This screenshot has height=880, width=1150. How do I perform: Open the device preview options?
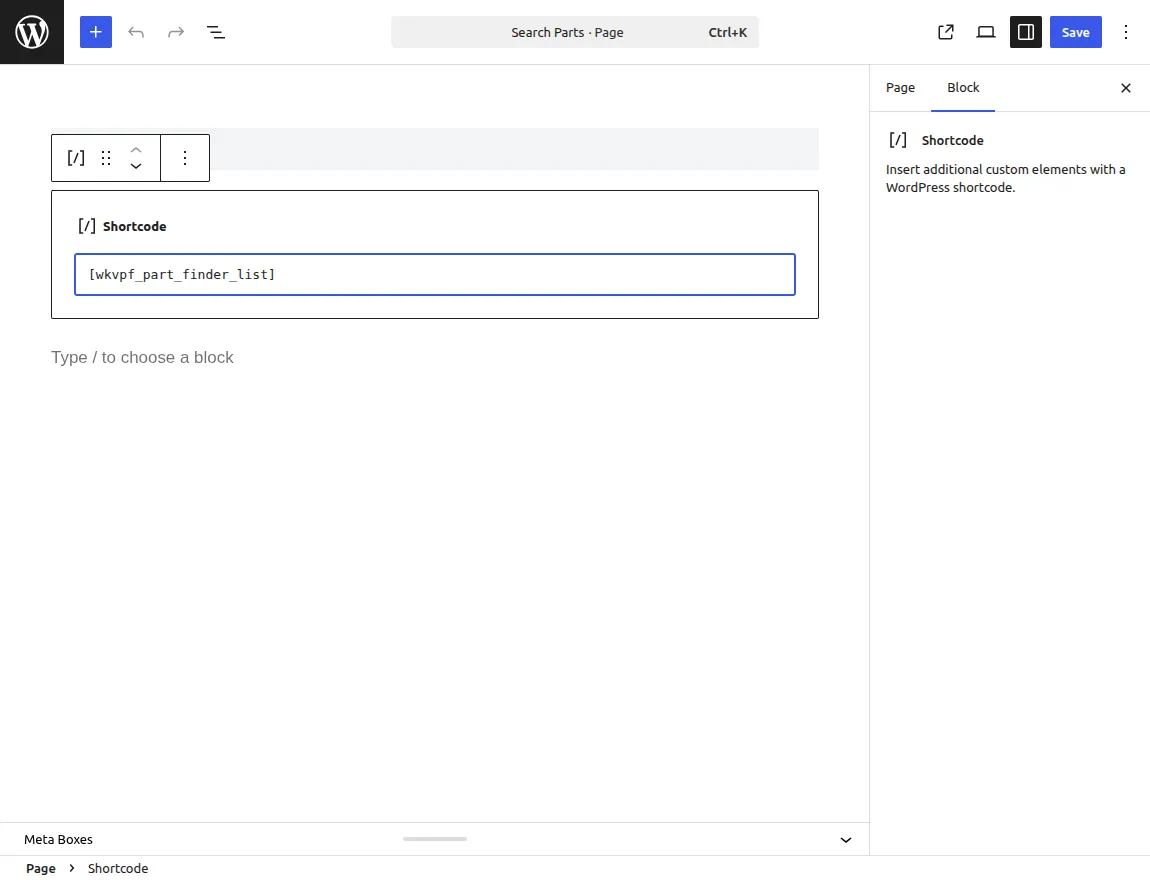[x=986, y=32]
